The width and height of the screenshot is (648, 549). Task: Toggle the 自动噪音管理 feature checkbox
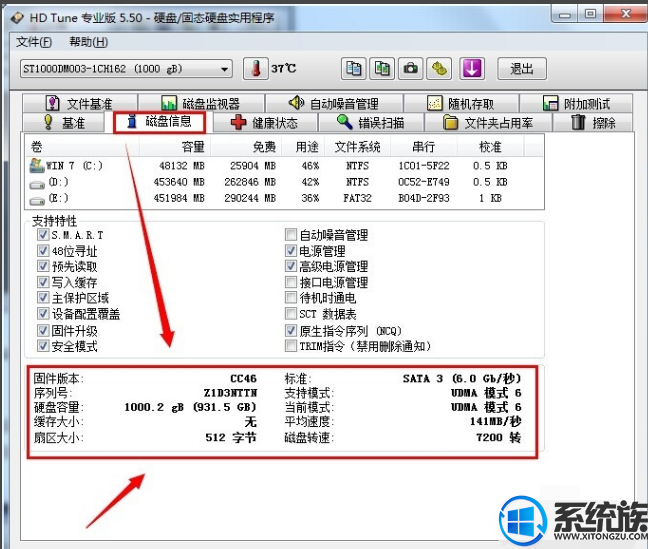(x=291, y=235)
